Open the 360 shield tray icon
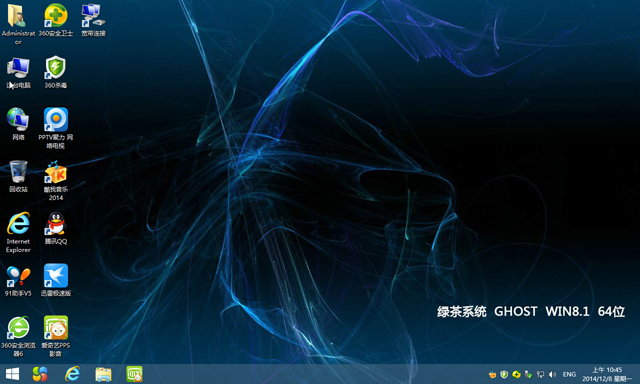 [x=504, y=374]
